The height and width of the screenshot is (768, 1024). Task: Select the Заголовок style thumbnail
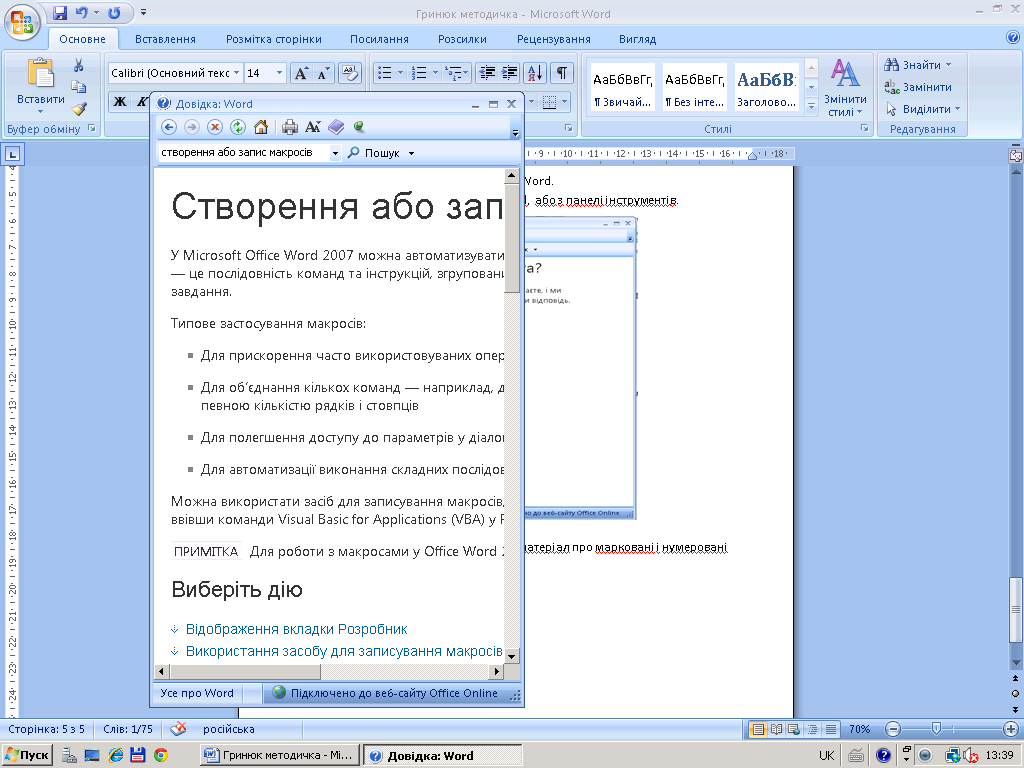pos(767,88)
